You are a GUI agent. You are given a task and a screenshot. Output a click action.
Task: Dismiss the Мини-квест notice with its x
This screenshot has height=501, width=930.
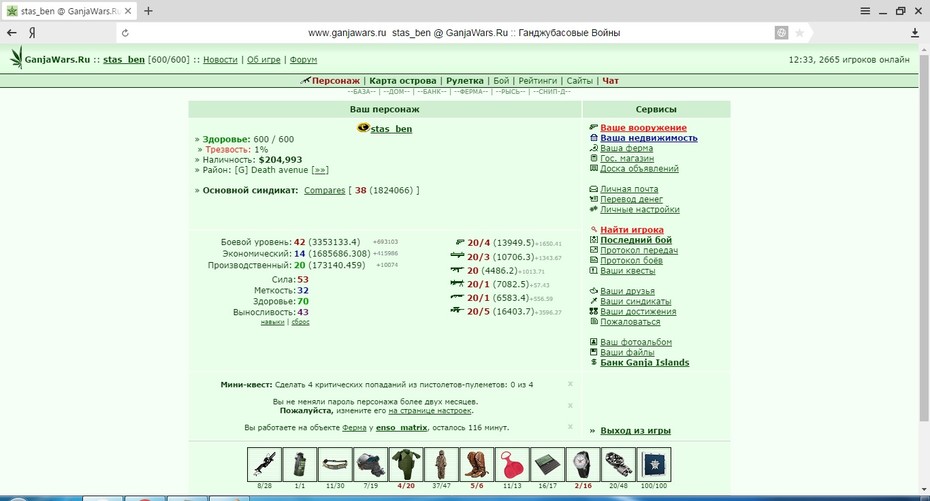pyautogui.click(x=570, y=384)
